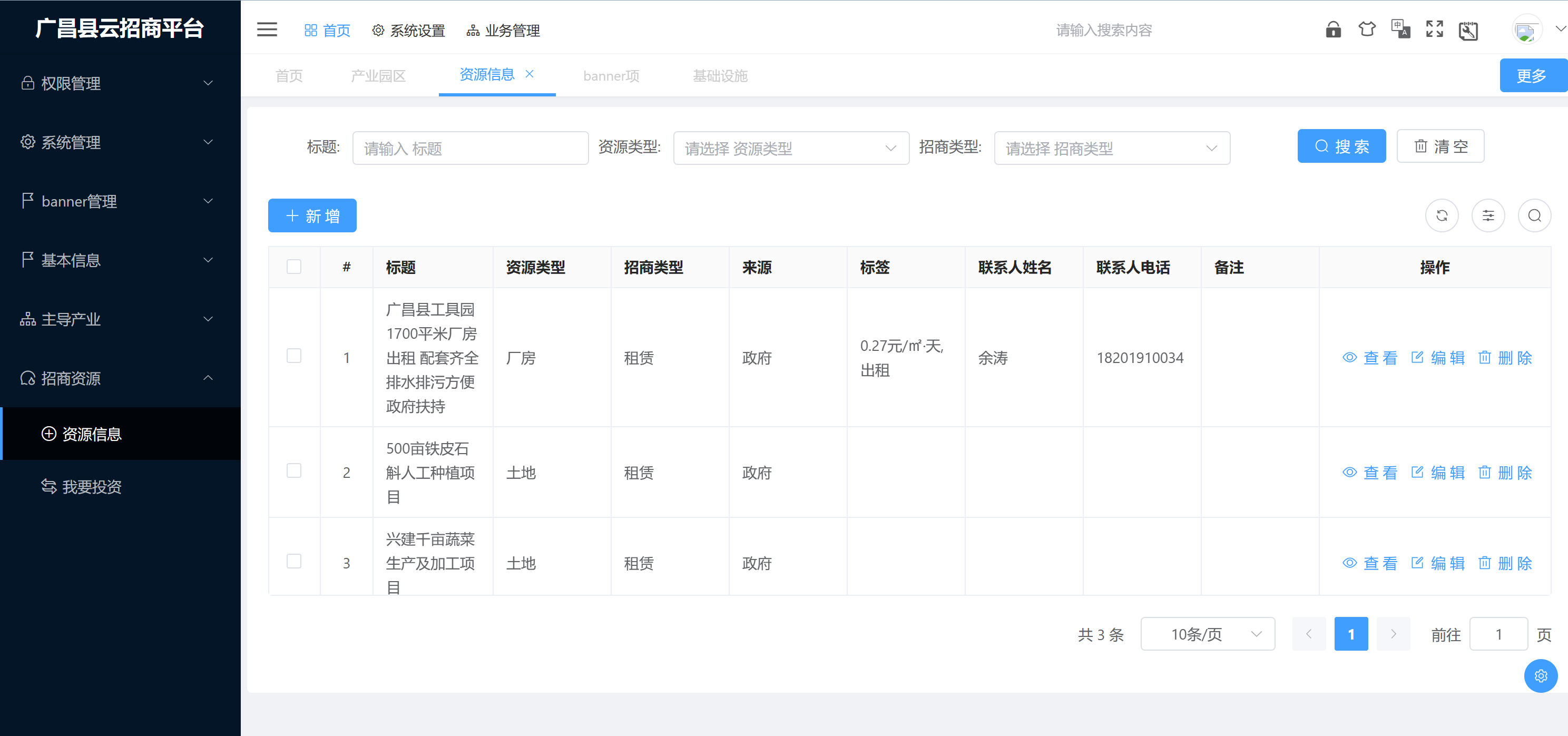Image resolution: width=1568 pixels, height=736 pixels.
Task: Expand the banner管理 sidebar menu
Action: tap(120, 201)
